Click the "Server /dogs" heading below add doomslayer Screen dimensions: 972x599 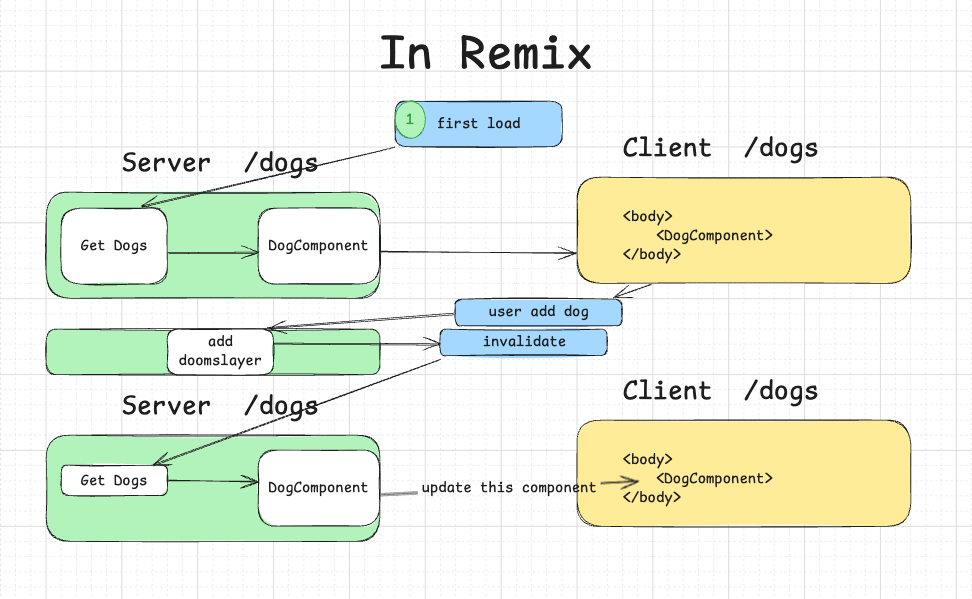[219, 406]
